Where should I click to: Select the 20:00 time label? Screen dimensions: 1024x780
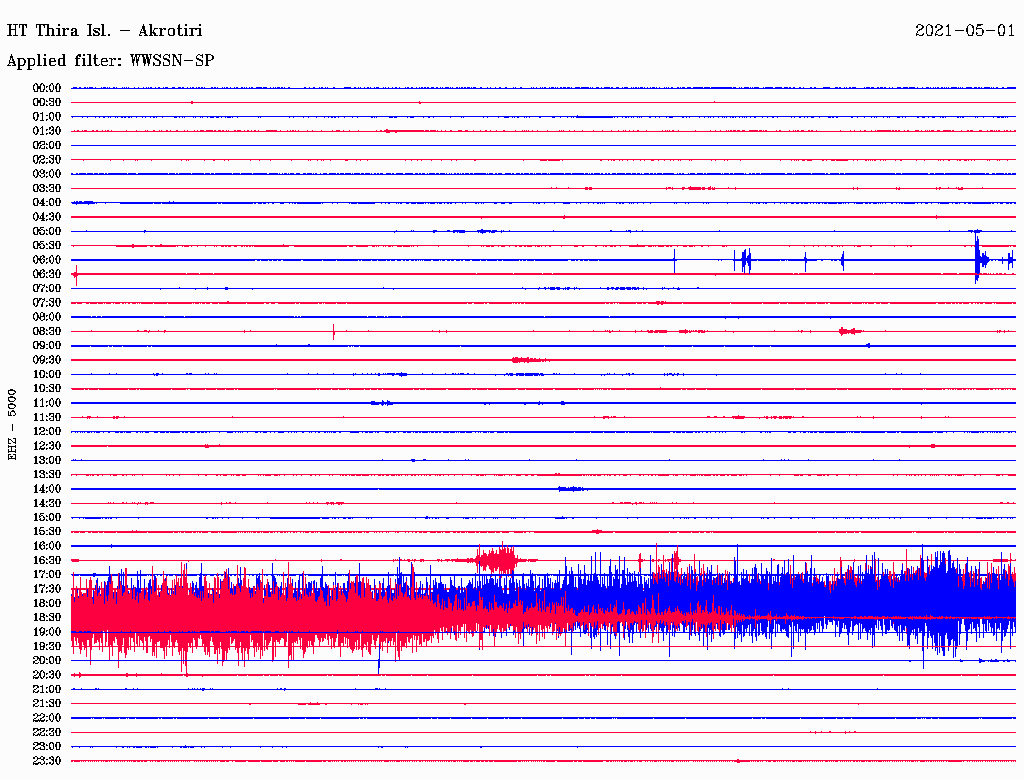pos(47,660)
